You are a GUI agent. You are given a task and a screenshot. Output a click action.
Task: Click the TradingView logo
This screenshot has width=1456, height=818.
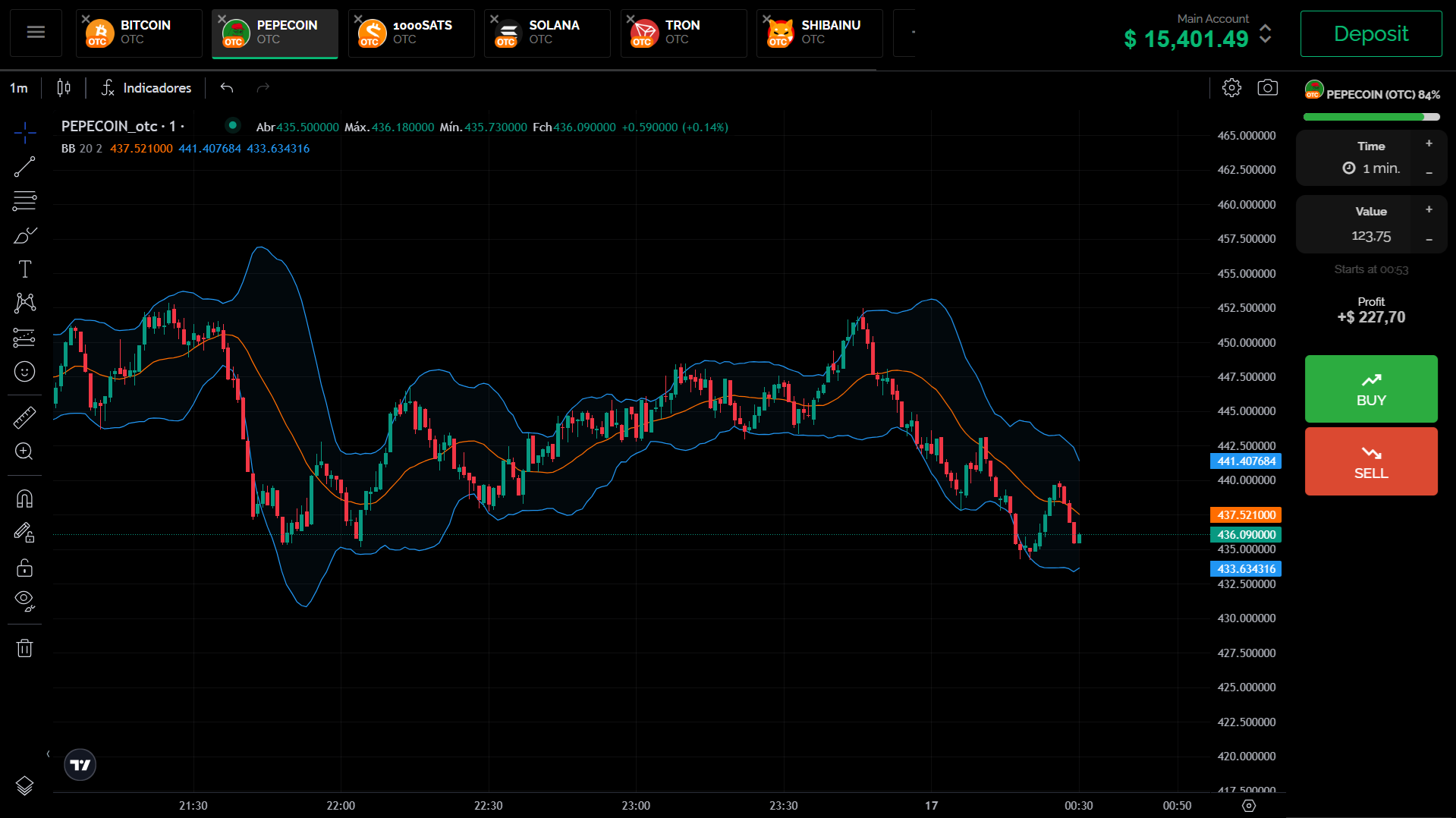(x=80, y=765)
